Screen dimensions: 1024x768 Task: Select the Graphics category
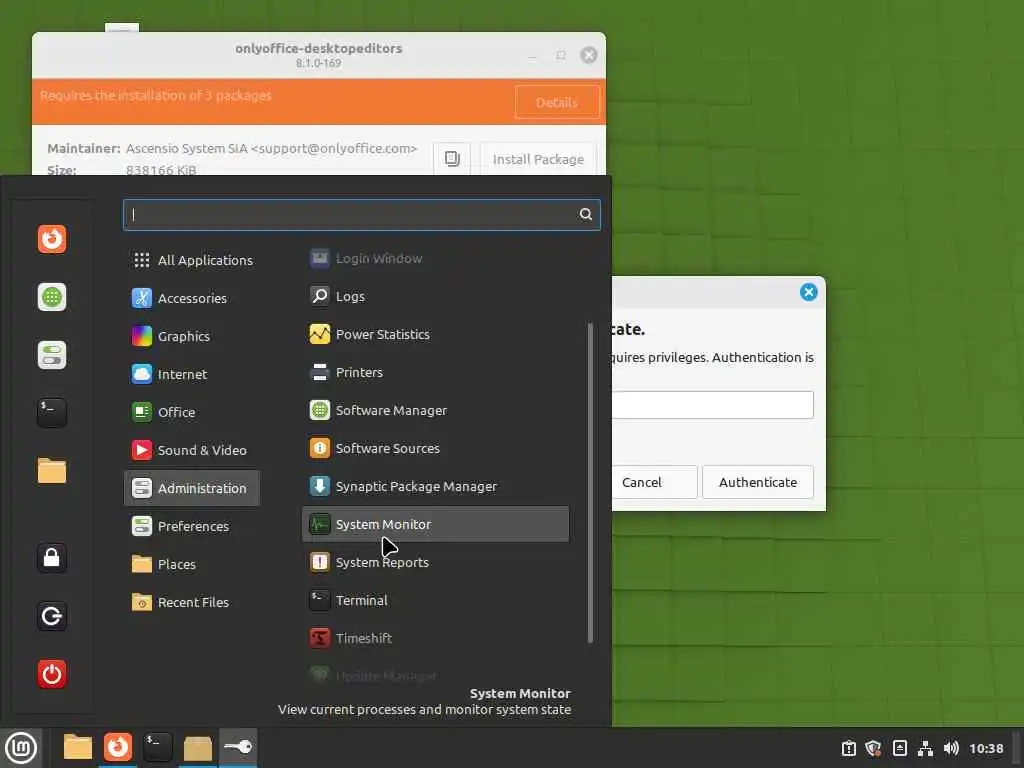[x=192, y=336]
